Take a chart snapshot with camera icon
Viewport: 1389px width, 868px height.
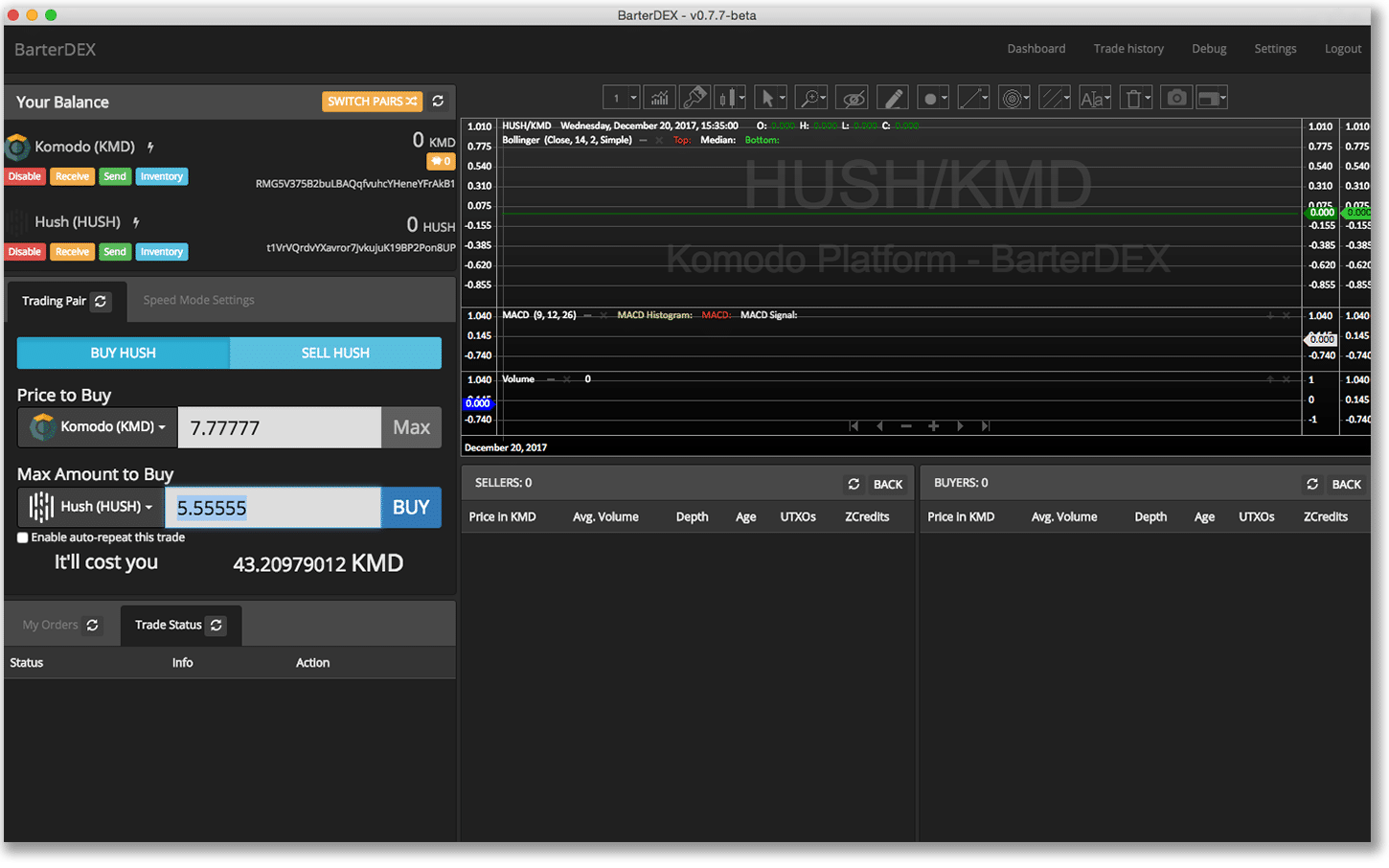click(x=1176, y=98)
